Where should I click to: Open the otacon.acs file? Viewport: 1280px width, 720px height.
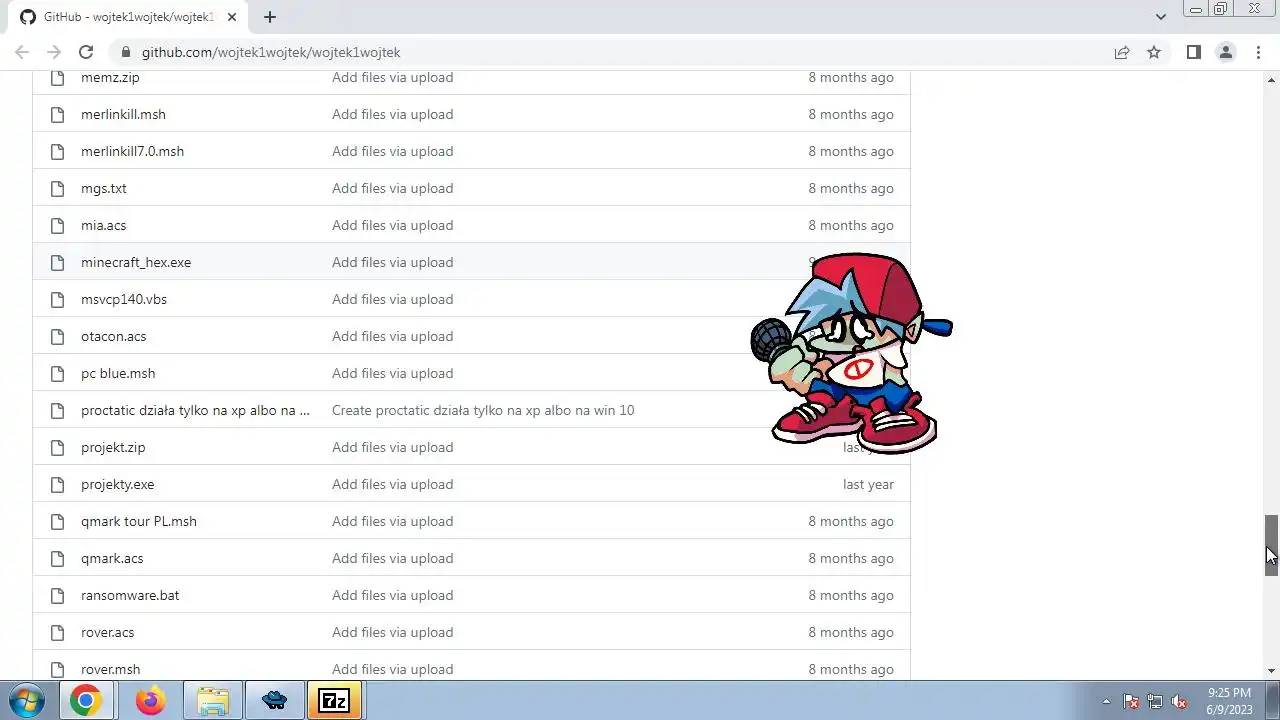(x=113, y=336)
